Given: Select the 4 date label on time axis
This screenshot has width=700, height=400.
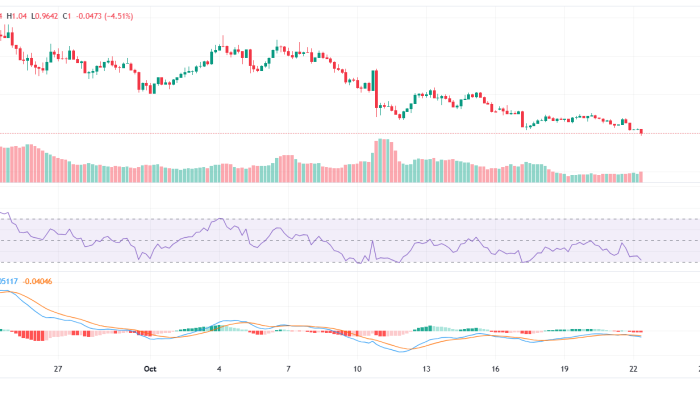Looking at the screenshot, I should click(x=219, y=369).
